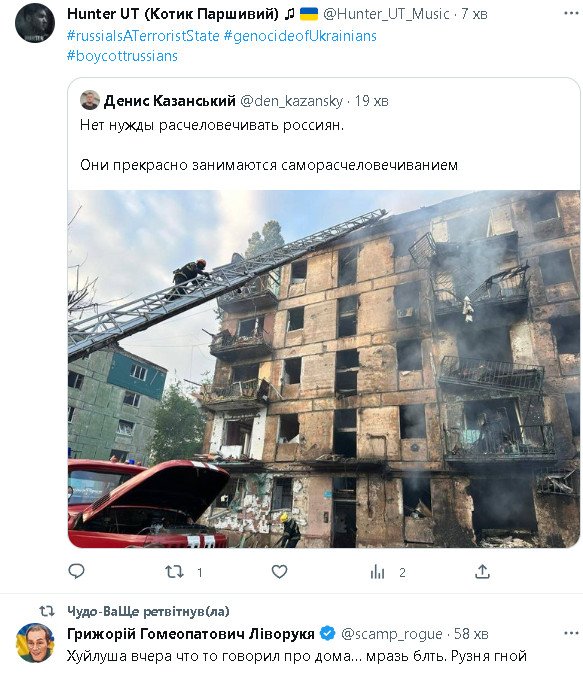Retweet the Hunter UT post
Viewport: 583px width, 674px height.
[x=175, y=572]
